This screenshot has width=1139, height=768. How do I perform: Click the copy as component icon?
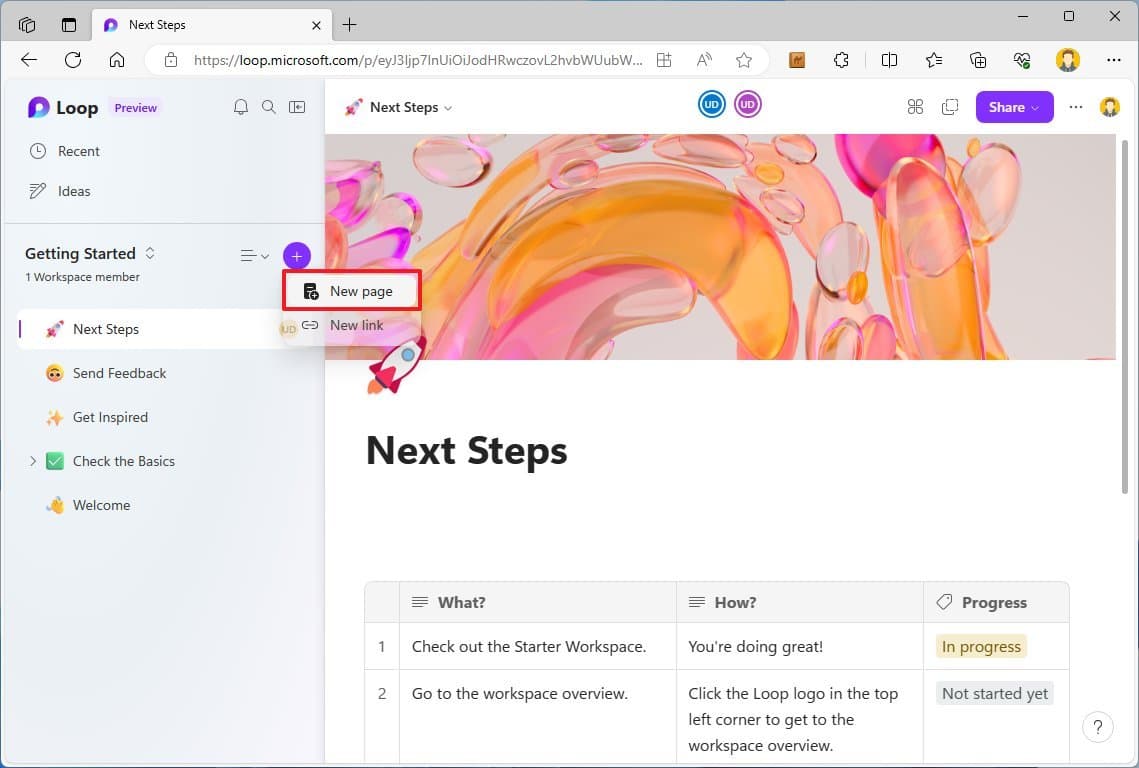pos(949,107)
